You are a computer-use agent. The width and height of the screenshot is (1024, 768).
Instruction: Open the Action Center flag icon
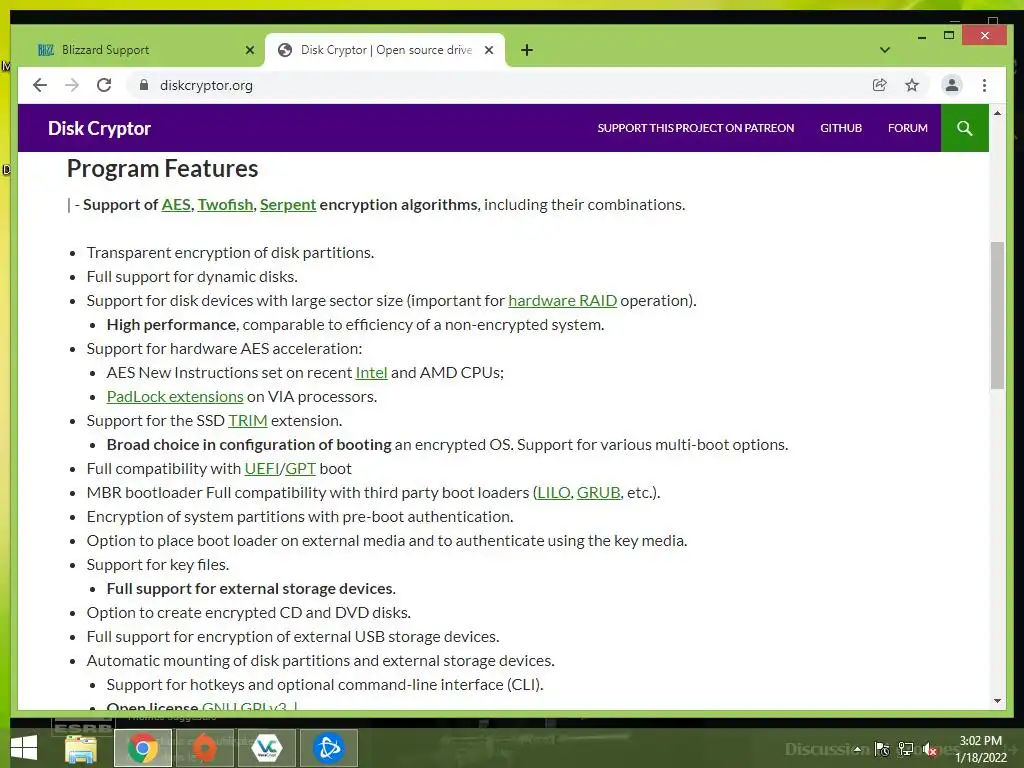click(x=882, y=749)
